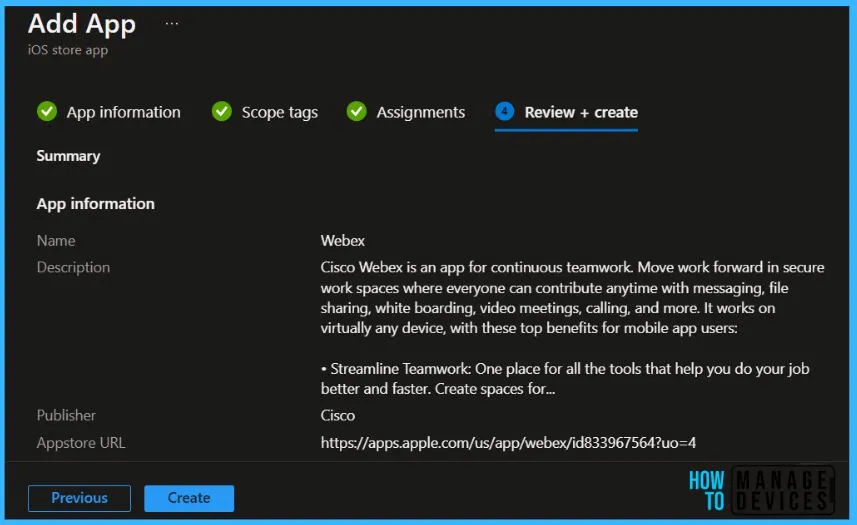Click the Scope tags green checkmark icon

222,111
